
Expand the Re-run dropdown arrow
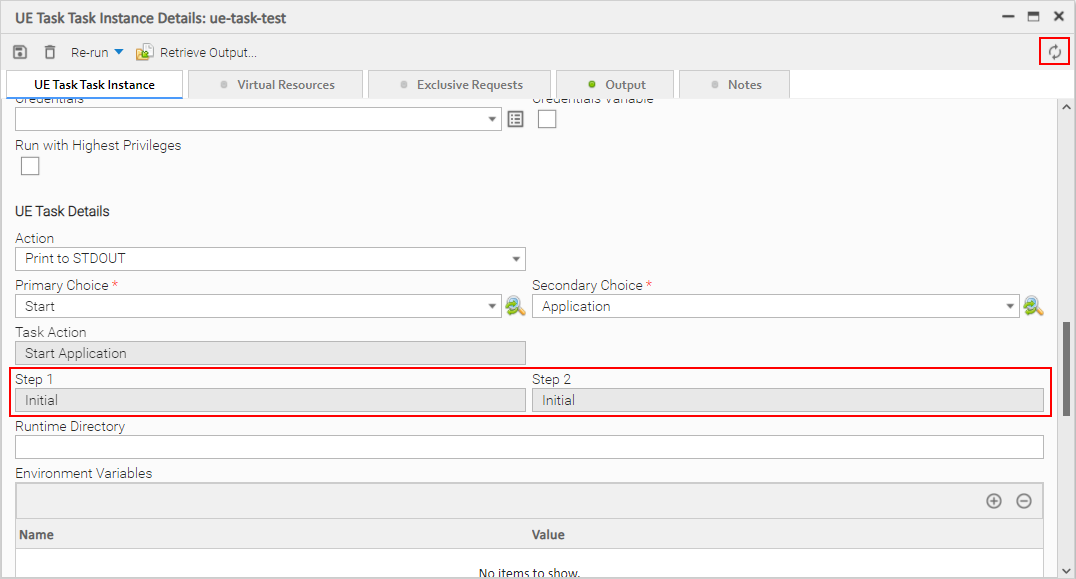click(x=119, y=52)
